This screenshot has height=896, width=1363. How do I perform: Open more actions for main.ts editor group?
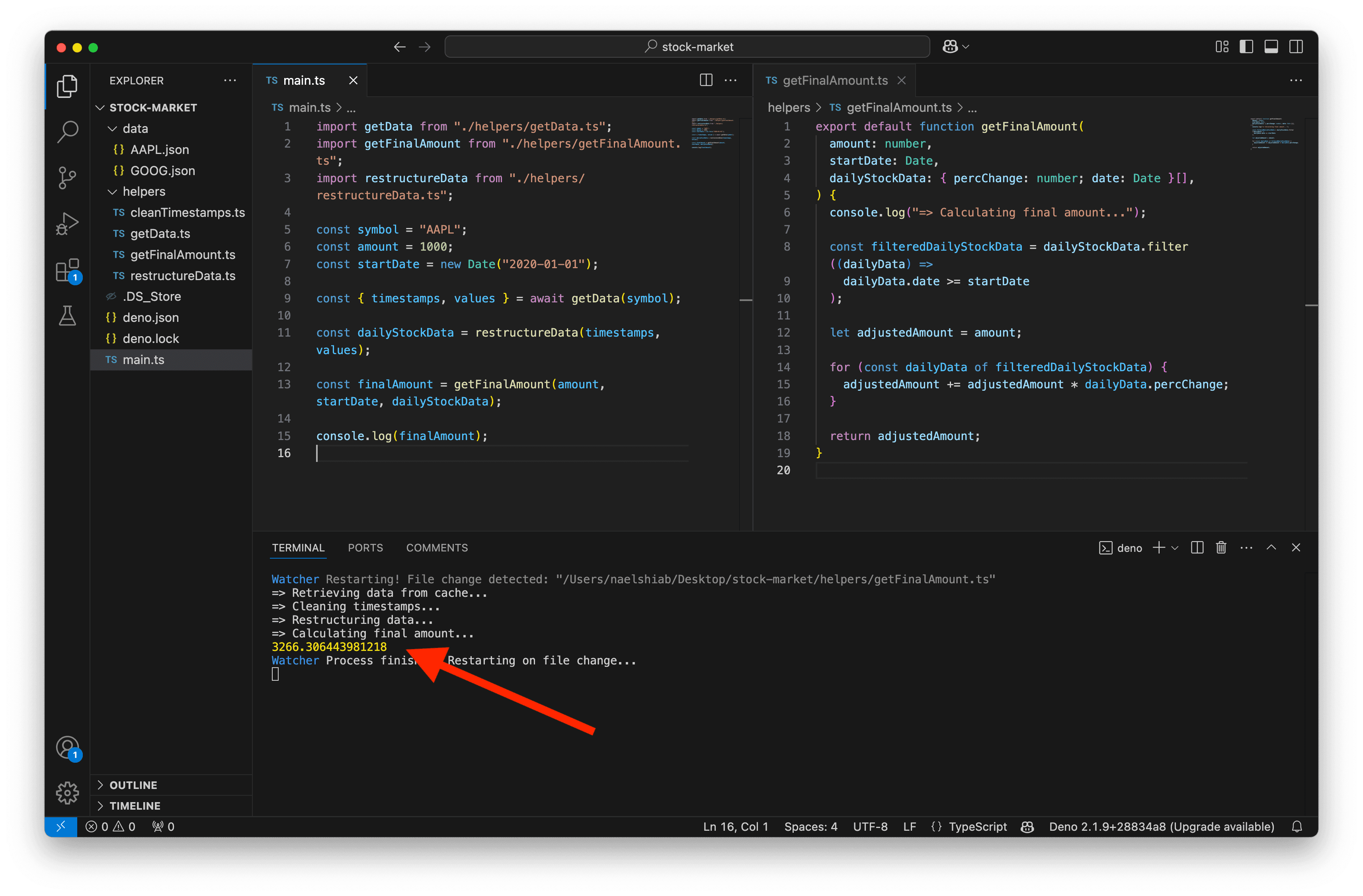point(731,80)
